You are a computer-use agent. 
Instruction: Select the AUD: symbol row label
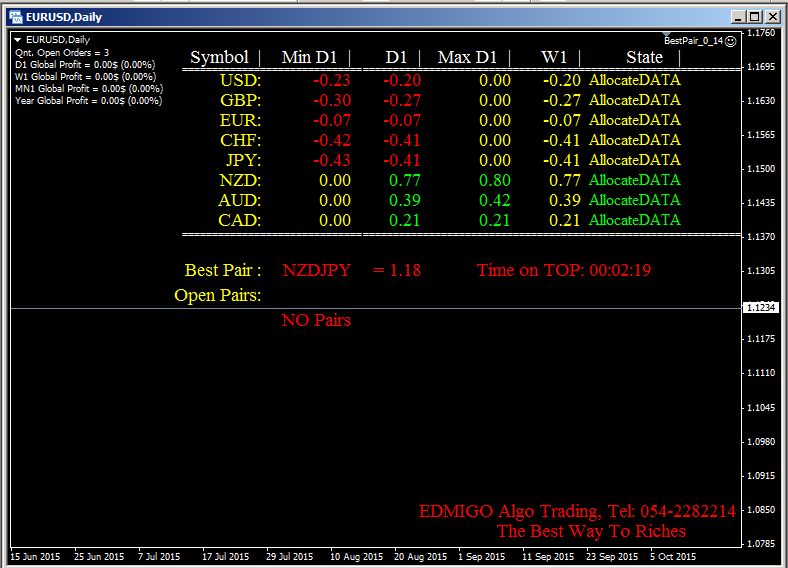tap(239, 200)
